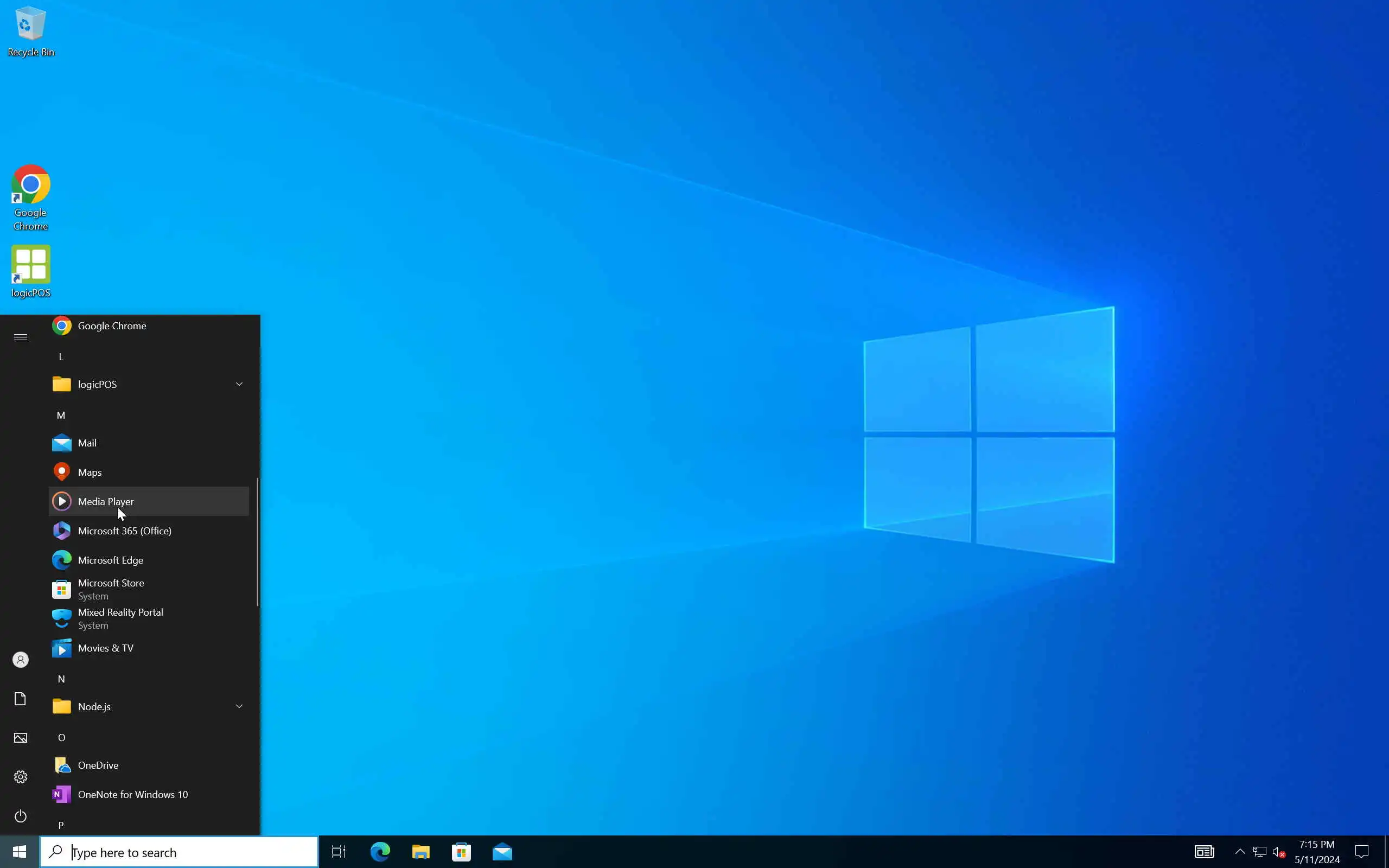Image resolution: width=1389 pixels, height=868 pixels.
Task: Launch Movies & TV app
Action: pos(106,648)
